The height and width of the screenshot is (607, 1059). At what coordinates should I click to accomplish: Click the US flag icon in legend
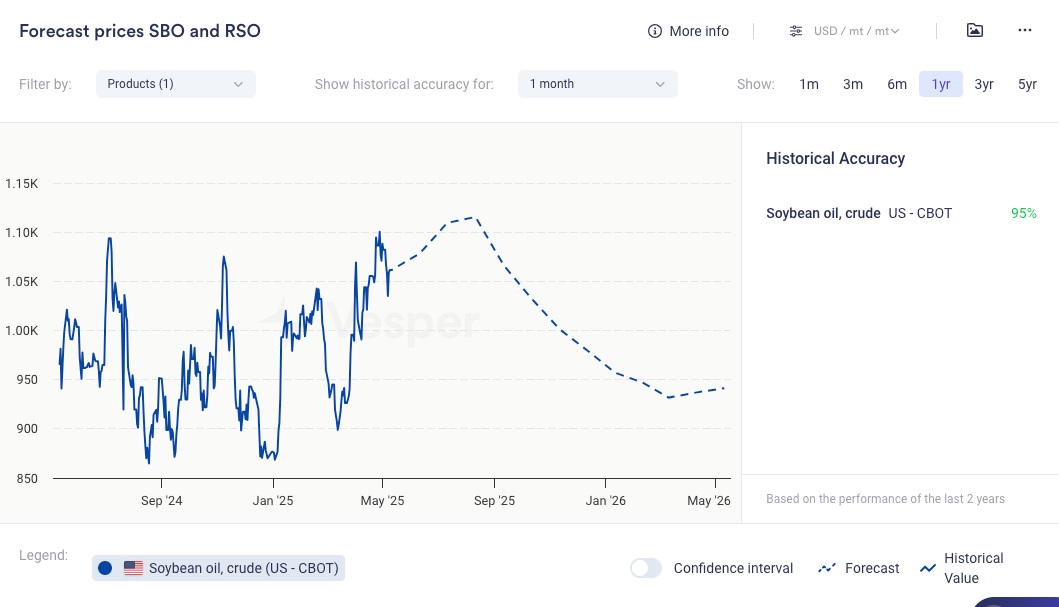(x=133, y=568)
